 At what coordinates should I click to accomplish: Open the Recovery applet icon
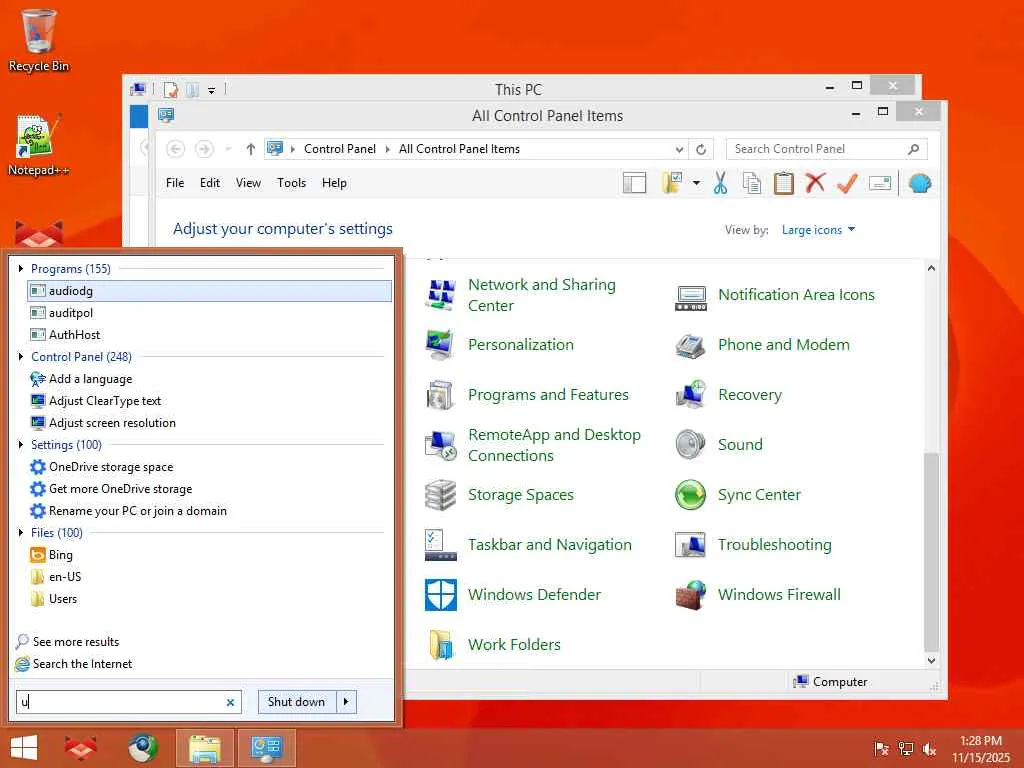tap(690, 394)
